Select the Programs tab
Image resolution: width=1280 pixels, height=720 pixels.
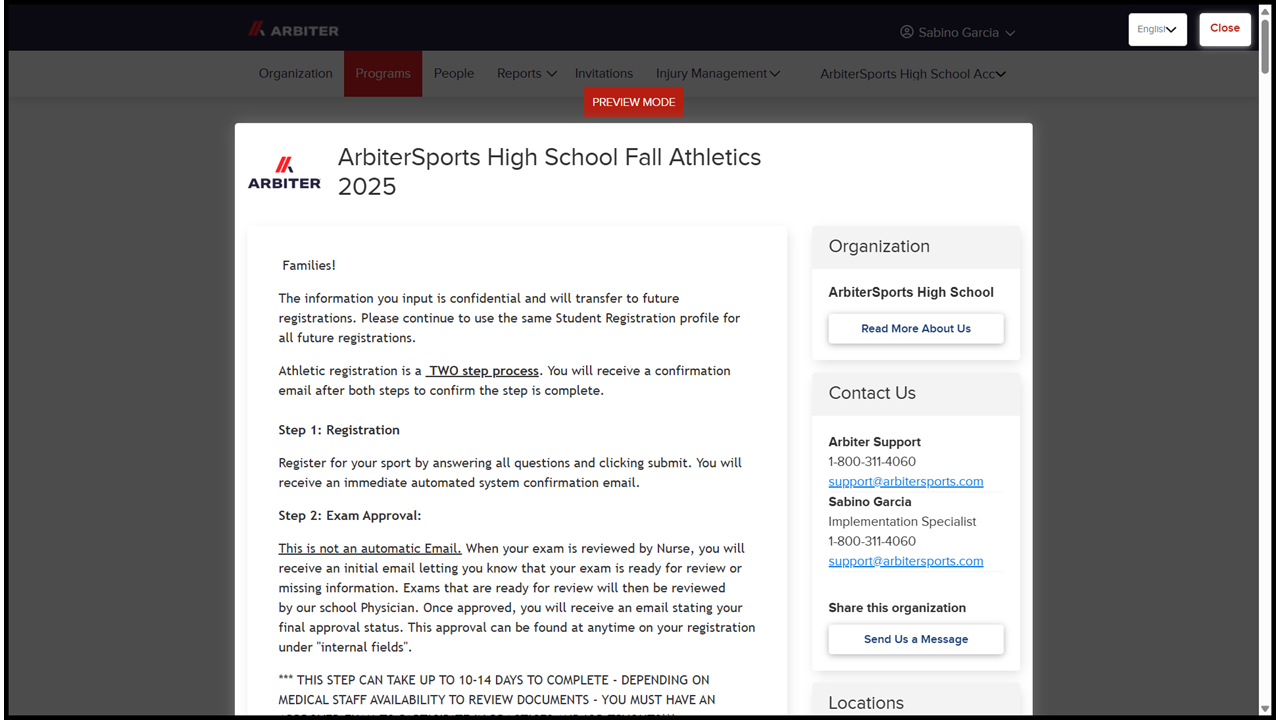coord(383,74)
